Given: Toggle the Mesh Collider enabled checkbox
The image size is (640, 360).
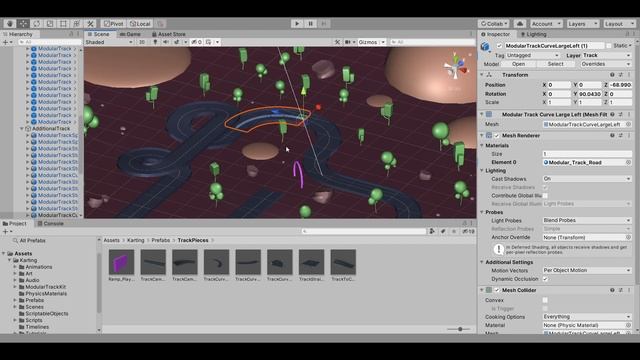Looking at the screenshot, I should tap(497, 290).
